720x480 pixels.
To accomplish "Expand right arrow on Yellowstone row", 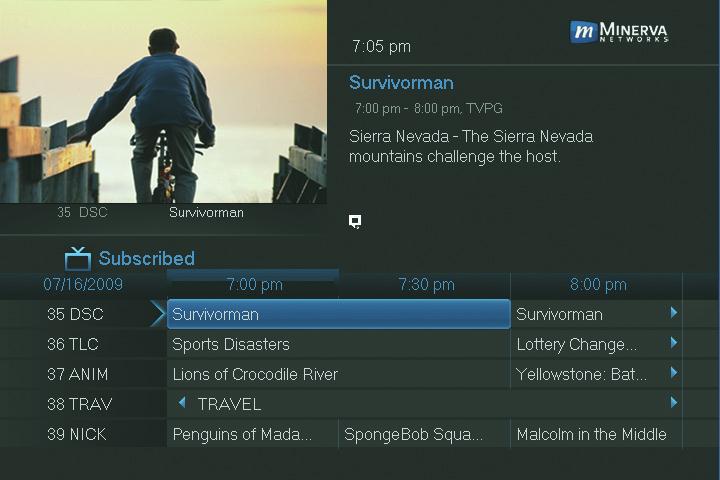I will click(x=674, y=373).
